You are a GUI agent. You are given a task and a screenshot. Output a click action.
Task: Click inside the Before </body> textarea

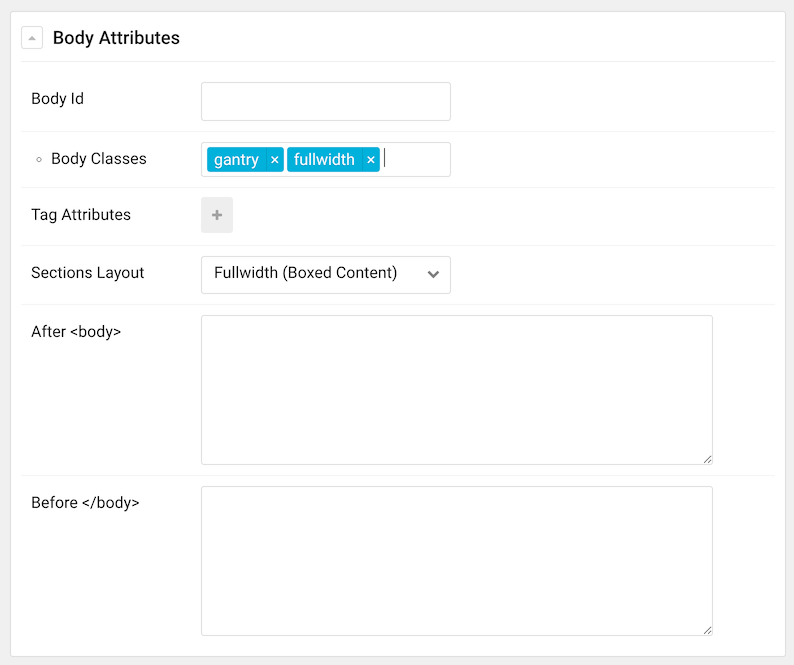(457, 561)
